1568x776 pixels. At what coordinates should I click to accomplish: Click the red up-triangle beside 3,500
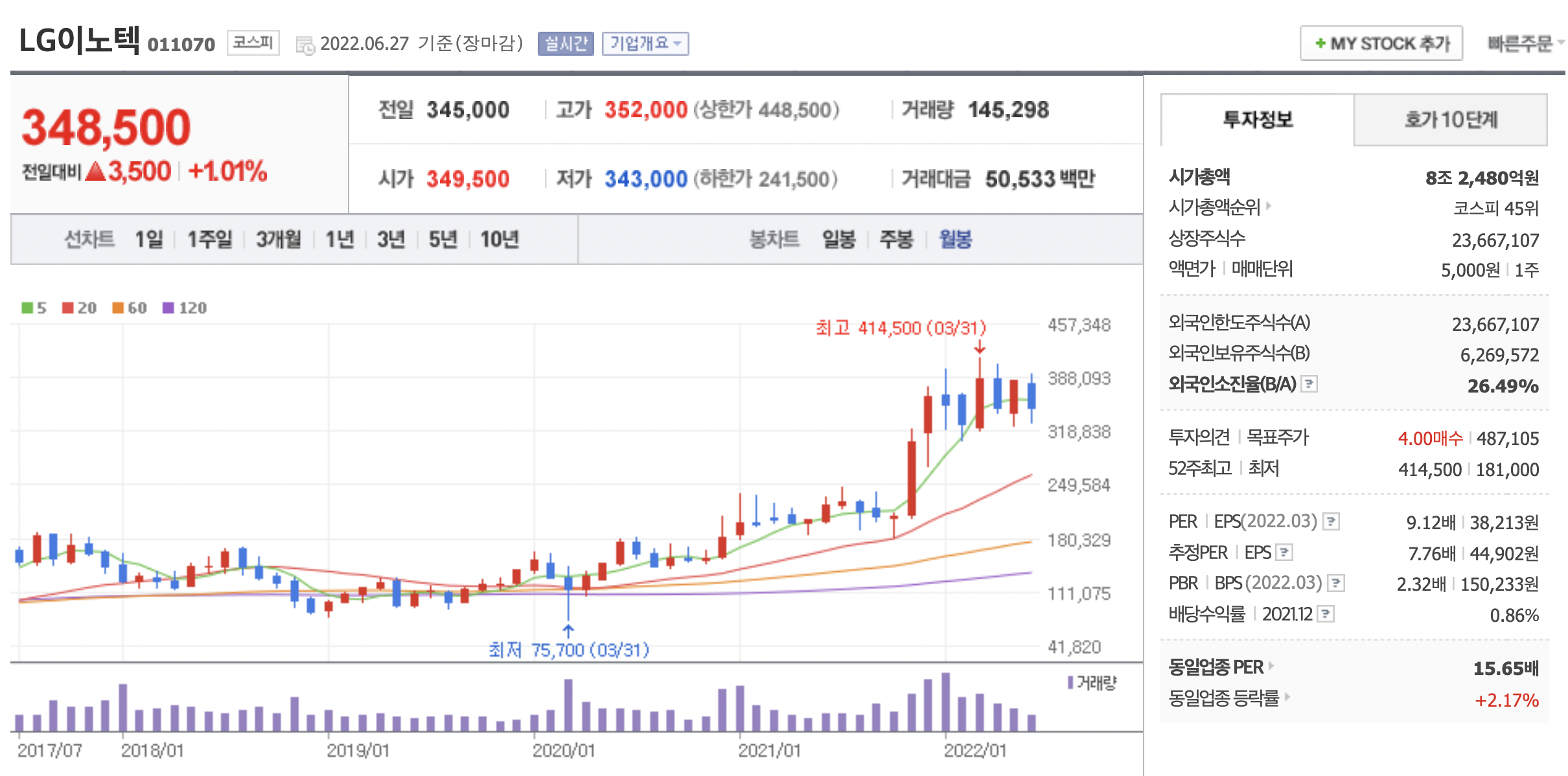coord(95,172)
